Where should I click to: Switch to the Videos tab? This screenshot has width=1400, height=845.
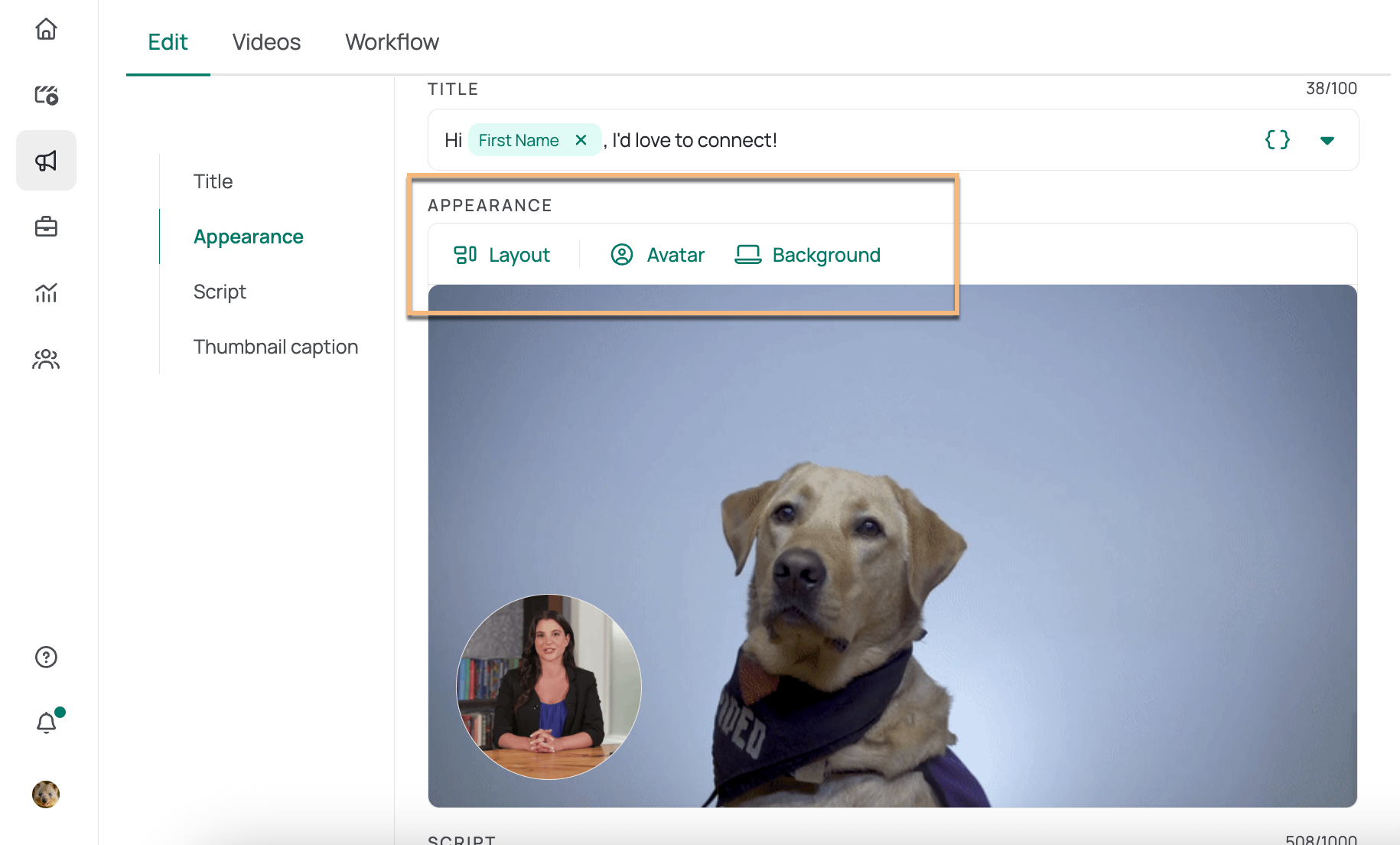(x=266, y=42)
